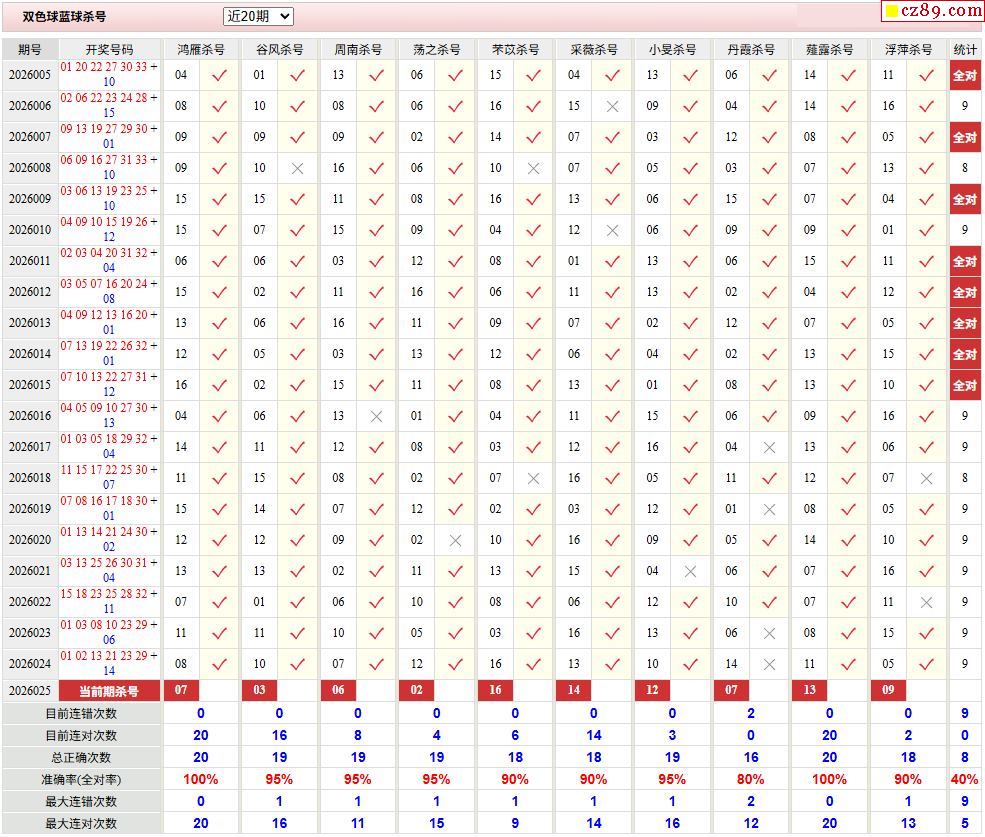Click the cross mark in row 2026006
Screen dimensions: 985x837
click(x=612, y=106)
